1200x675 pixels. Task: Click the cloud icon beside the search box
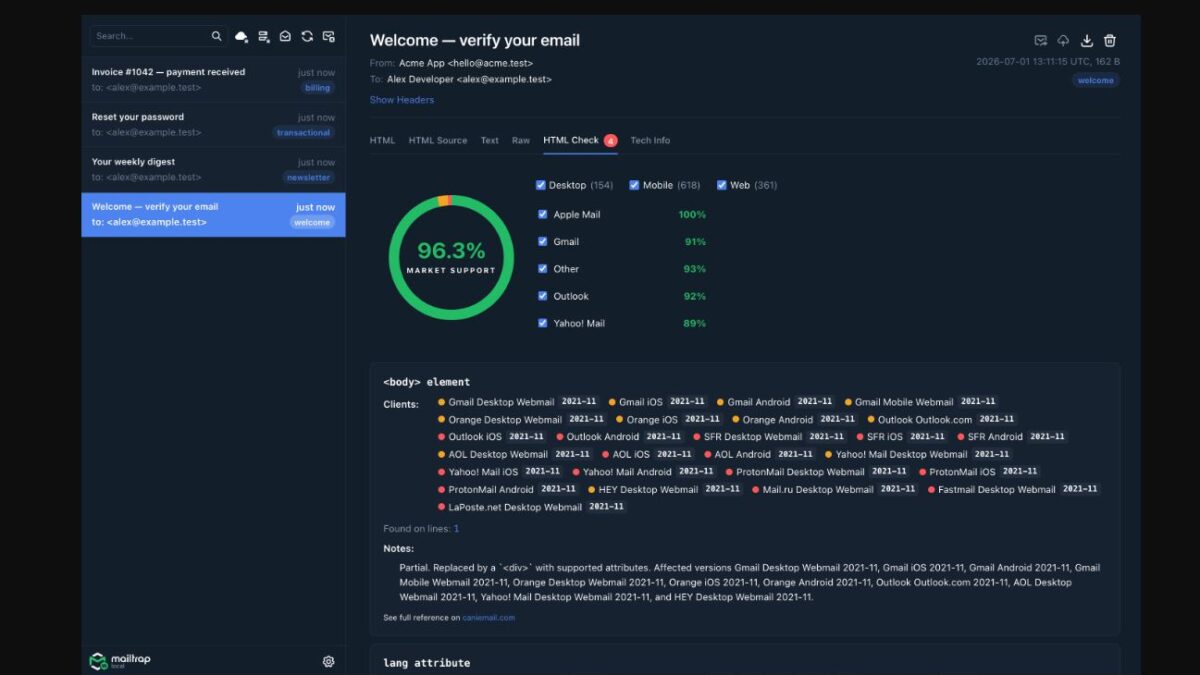[x=241, y=36]
